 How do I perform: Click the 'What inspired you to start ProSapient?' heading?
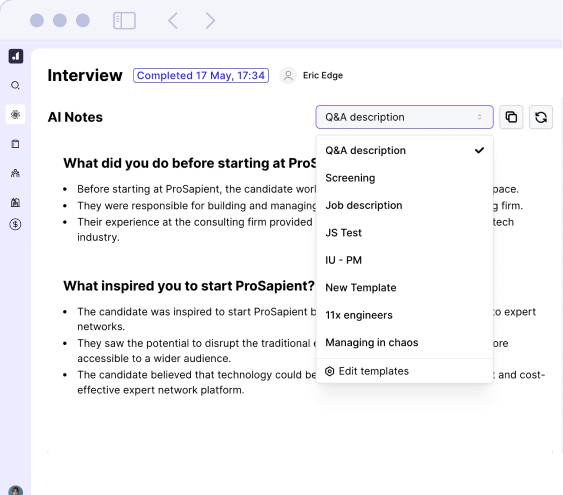click(189, 286)
